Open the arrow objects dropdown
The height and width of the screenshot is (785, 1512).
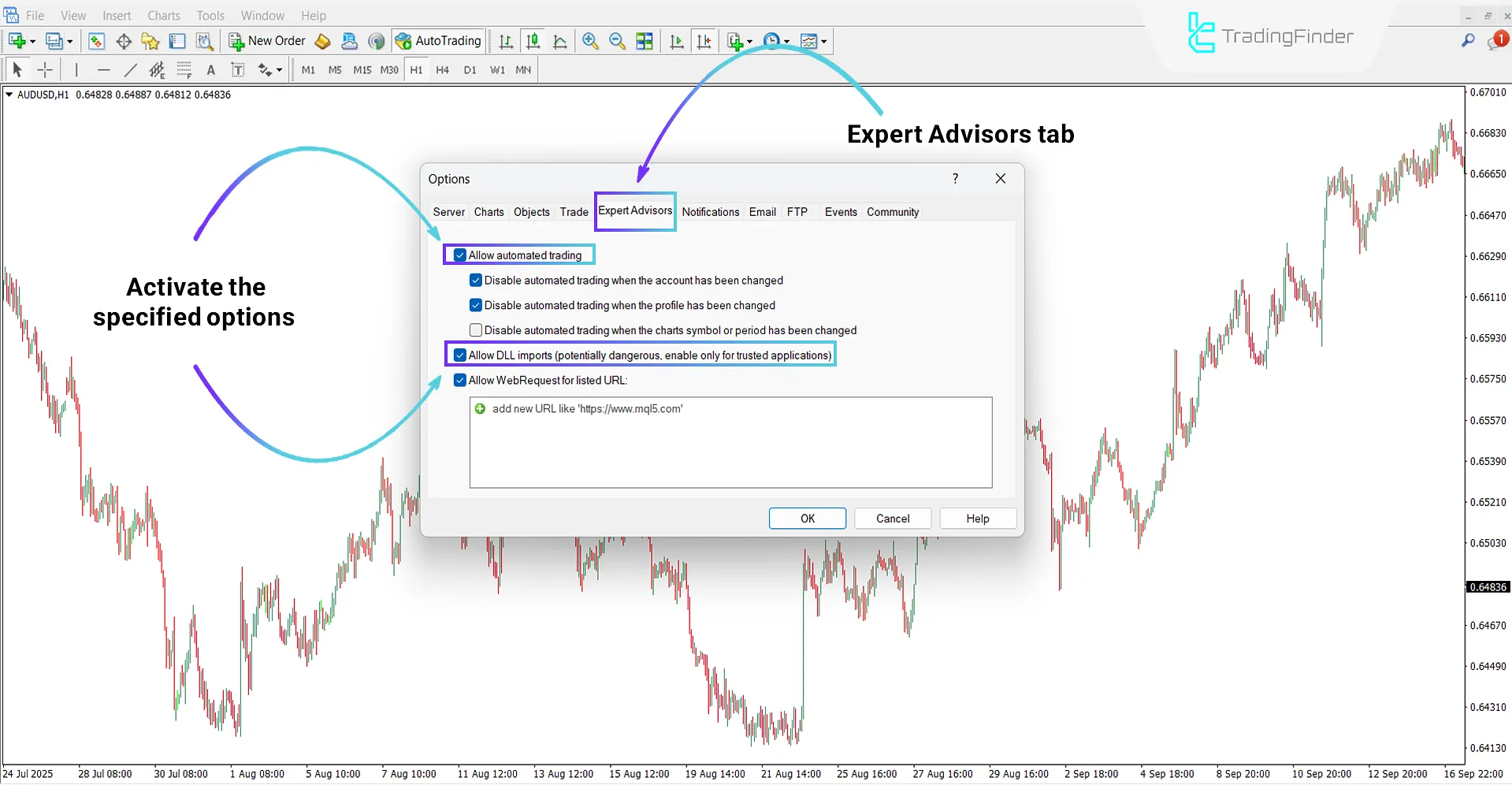(x=278, y=70)
